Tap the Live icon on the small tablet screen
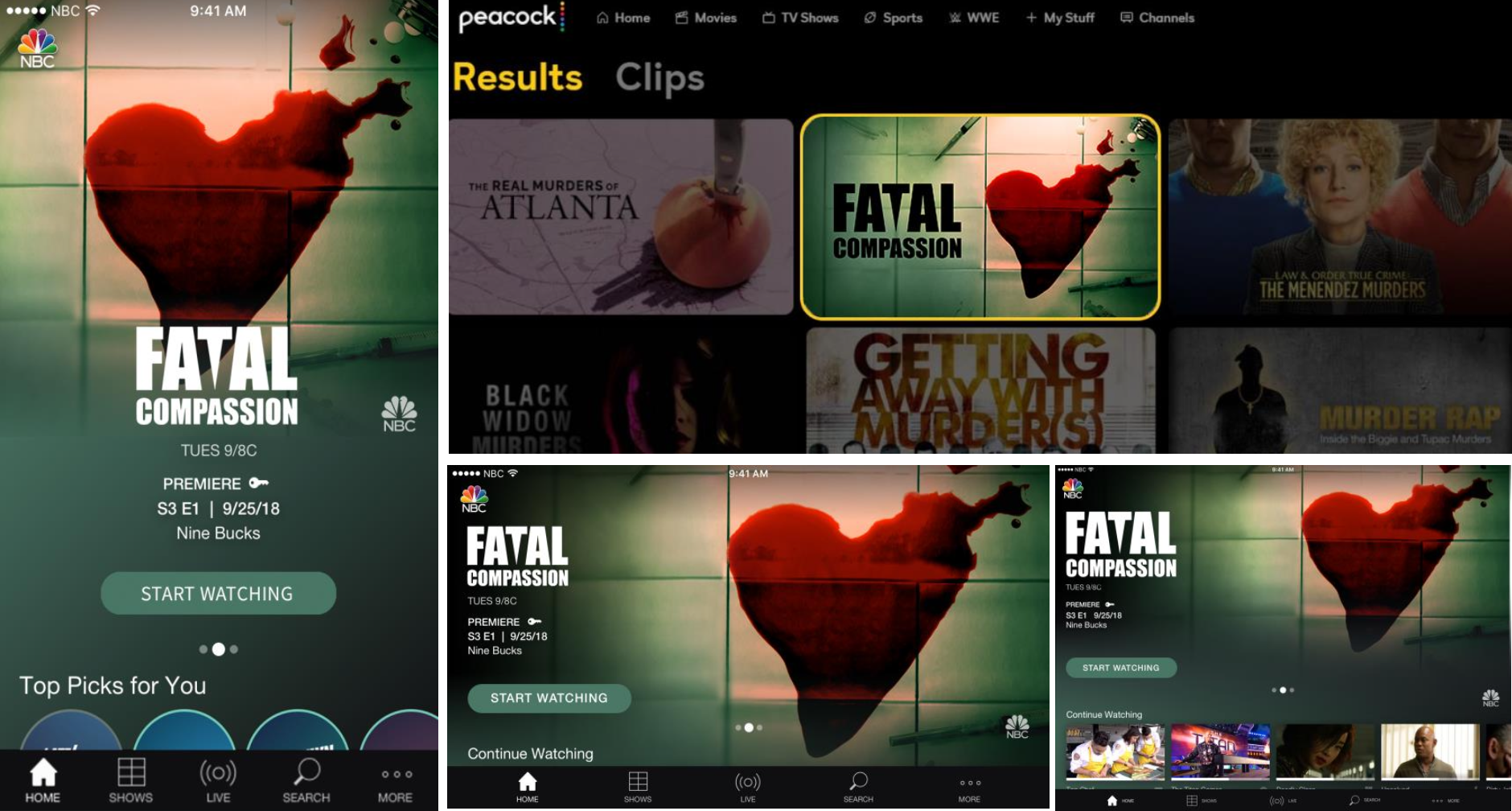The height and width of the screenshot is (811, 1512). tap(1276, 801)
